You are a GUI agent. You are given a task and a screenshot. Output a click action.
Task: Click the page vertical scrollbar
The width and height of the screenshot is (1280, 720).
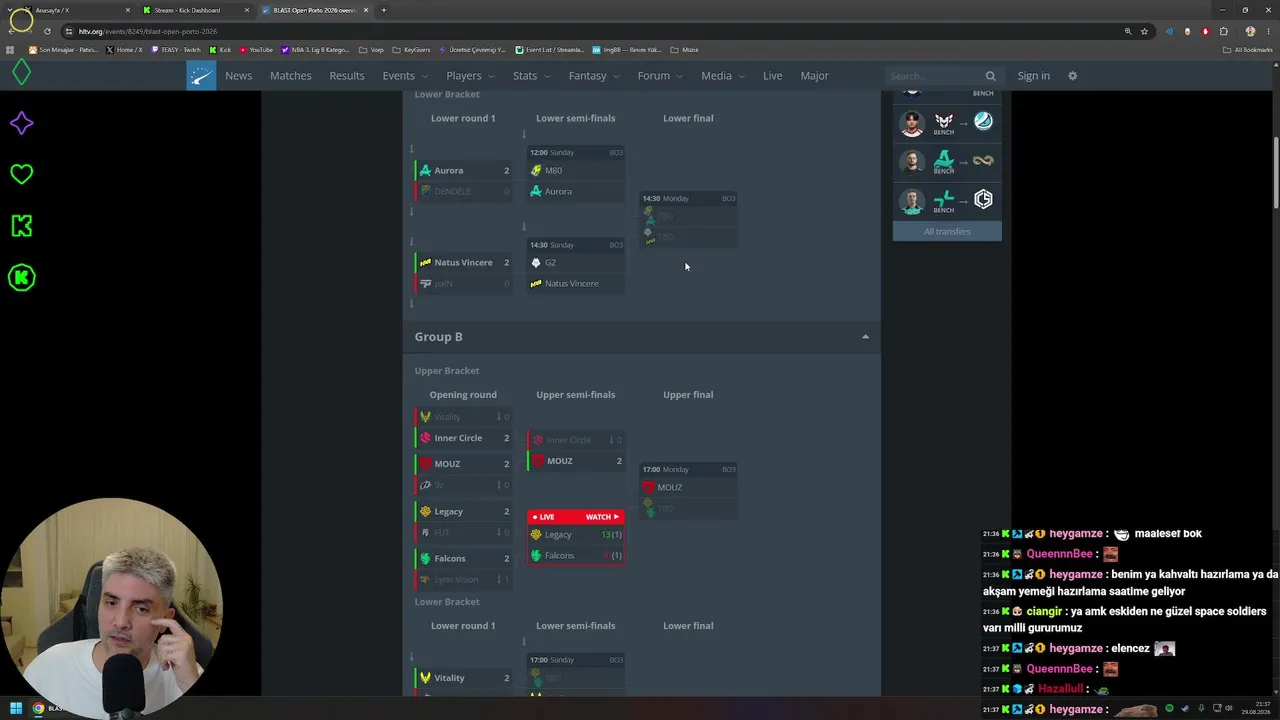(1275, 175)
